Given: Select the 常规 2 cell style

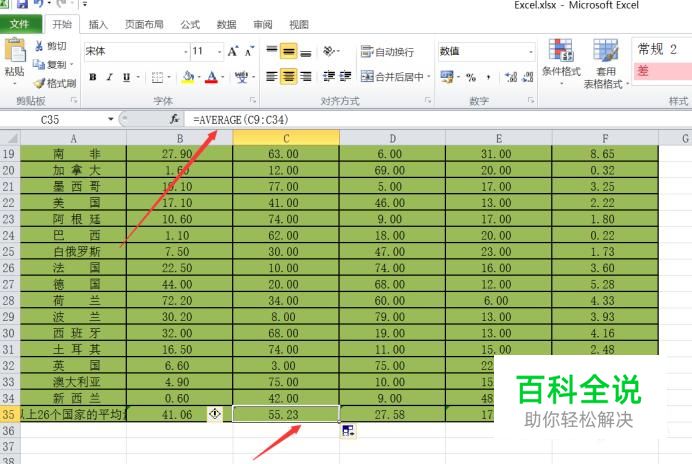Looking at the screenshot, I should point(663,49).
